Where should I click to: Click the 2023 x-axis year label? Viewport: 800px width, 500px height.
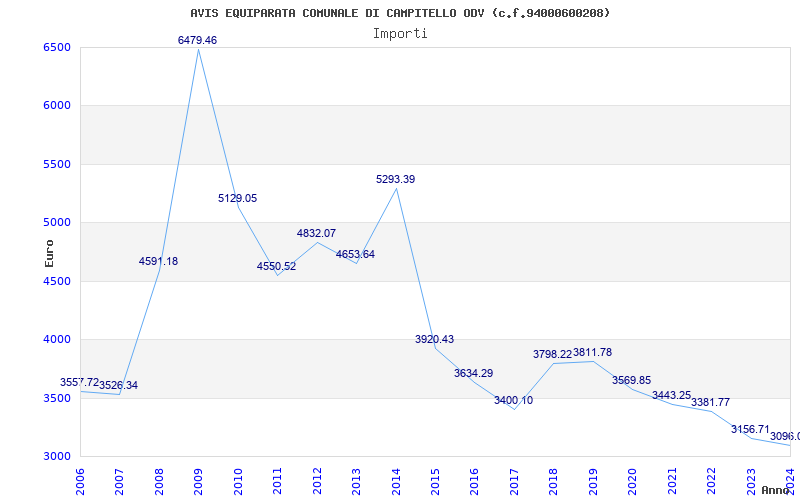pos(751,482)
